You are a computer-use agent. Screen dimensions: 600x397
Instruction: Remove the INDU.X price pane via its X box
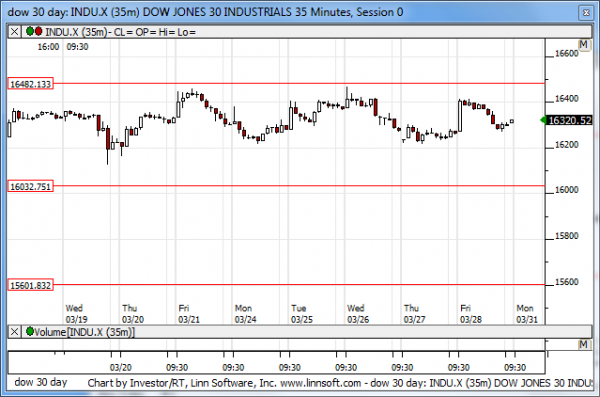[14, 31]
